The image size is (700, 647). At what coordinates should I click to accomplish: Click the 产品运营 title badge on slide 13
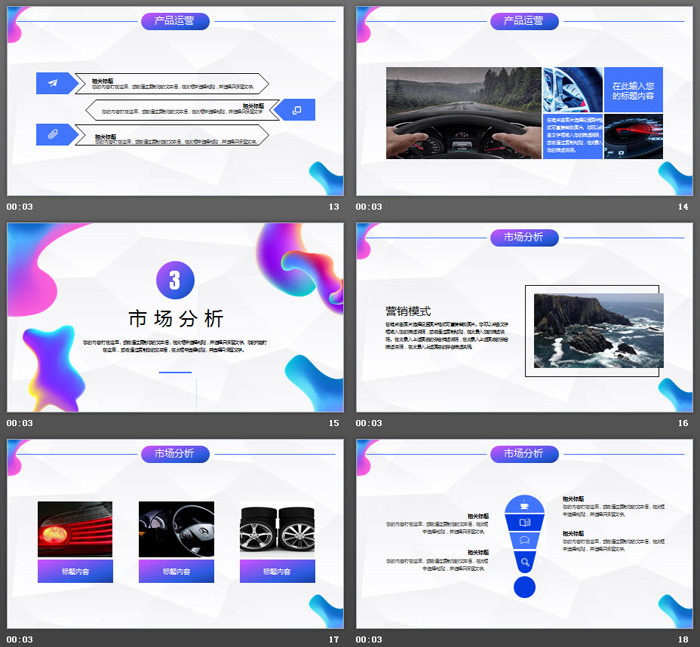point(175,21)
